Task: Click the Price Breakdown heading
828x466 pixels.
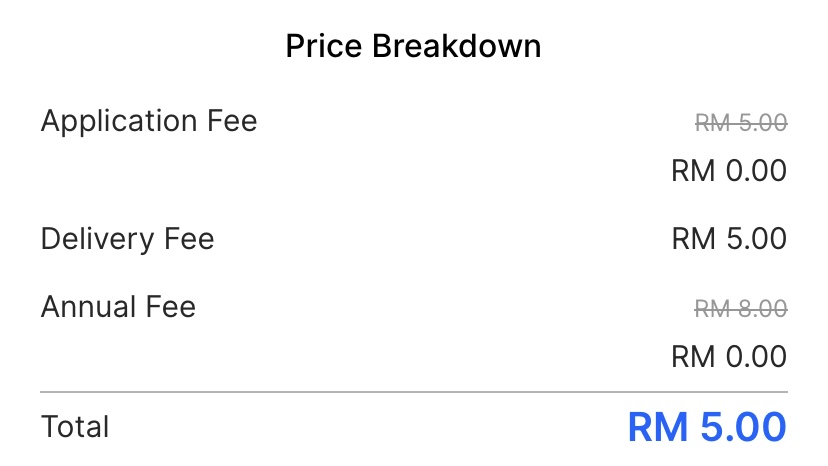Action: [413, 47]
